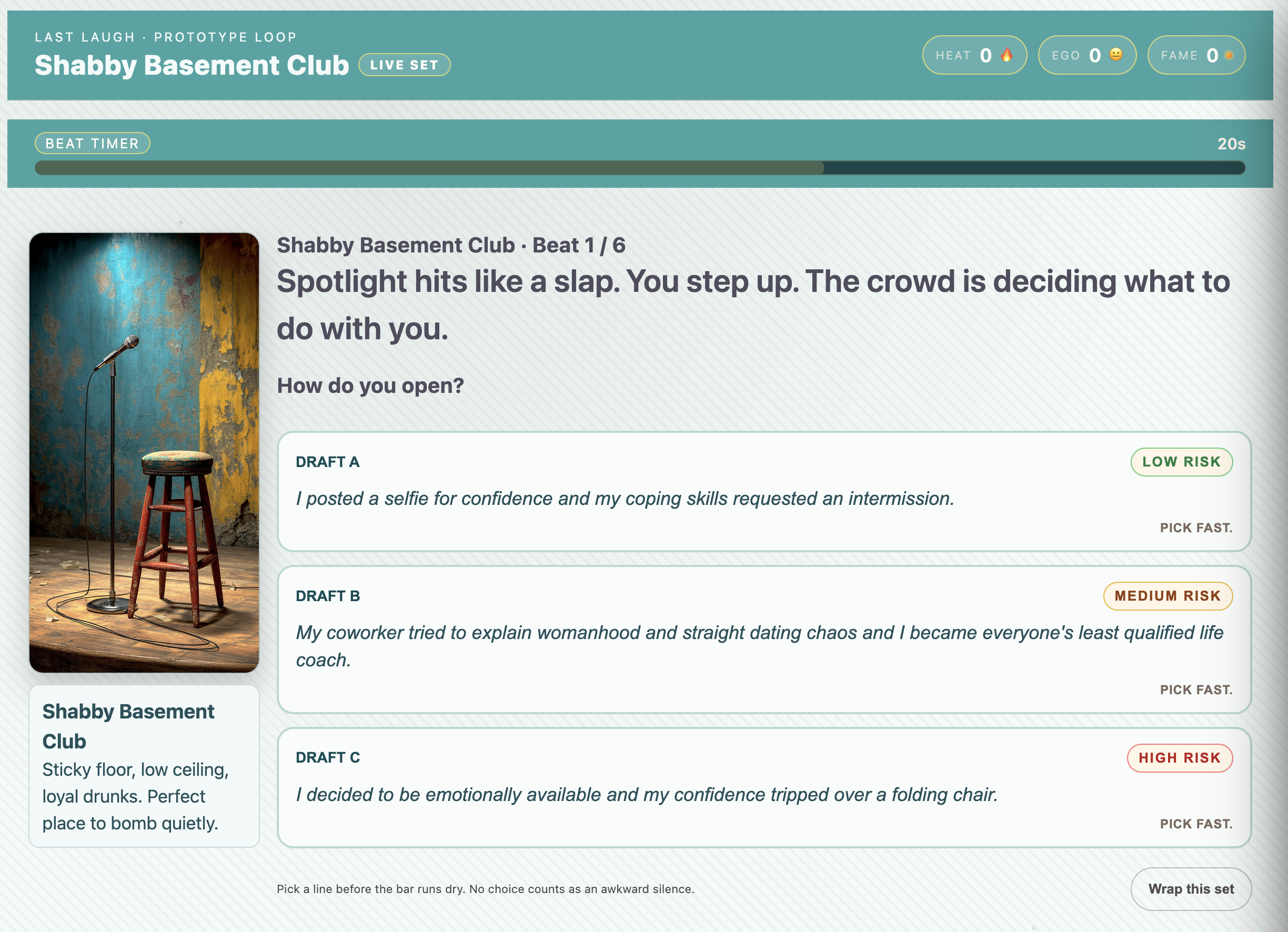The image size is (1288, 932).
Task: Click the face emoji in the Ego stat
Action: 1115,55
